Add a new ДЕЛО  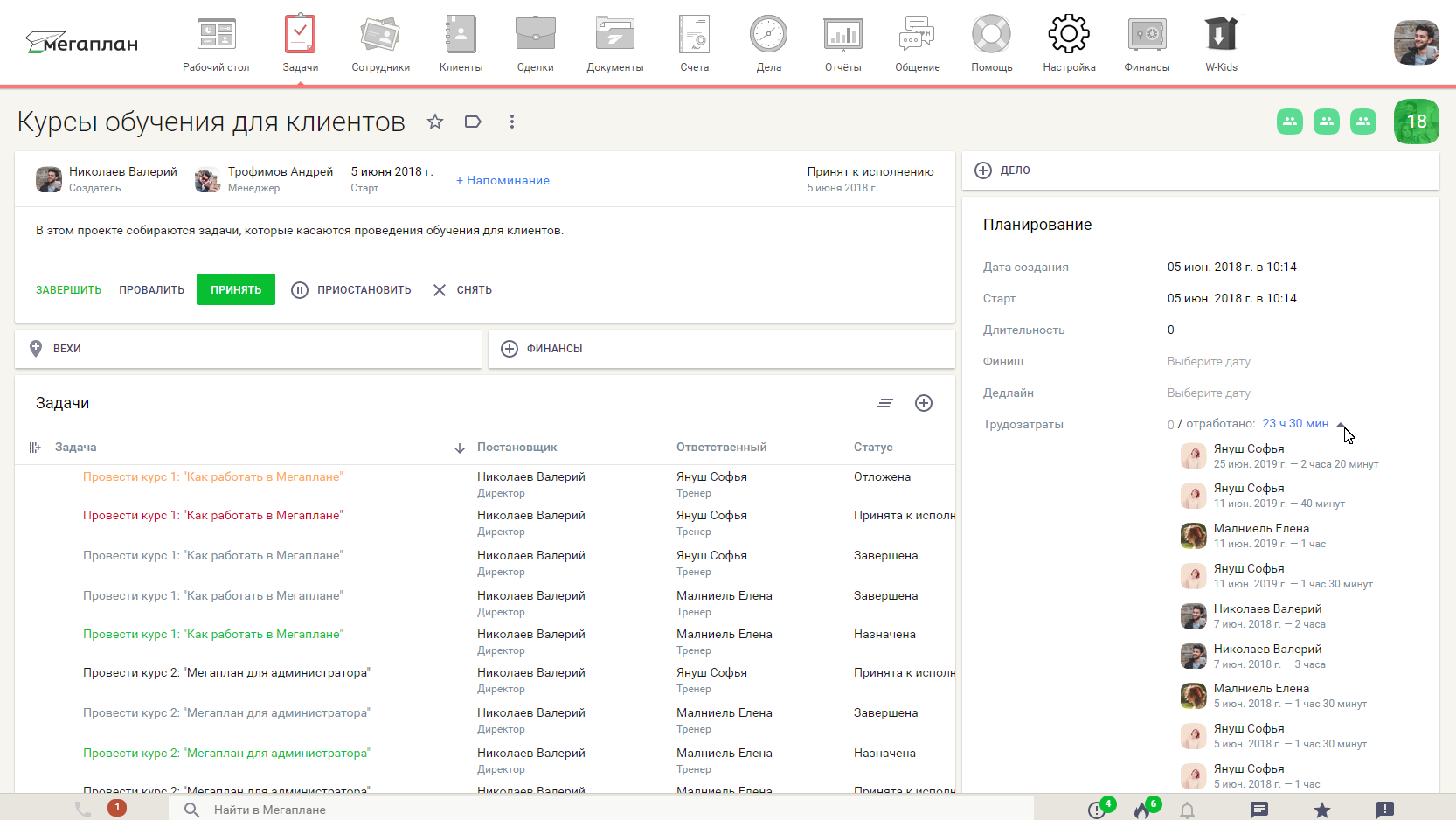point(1201,170)
